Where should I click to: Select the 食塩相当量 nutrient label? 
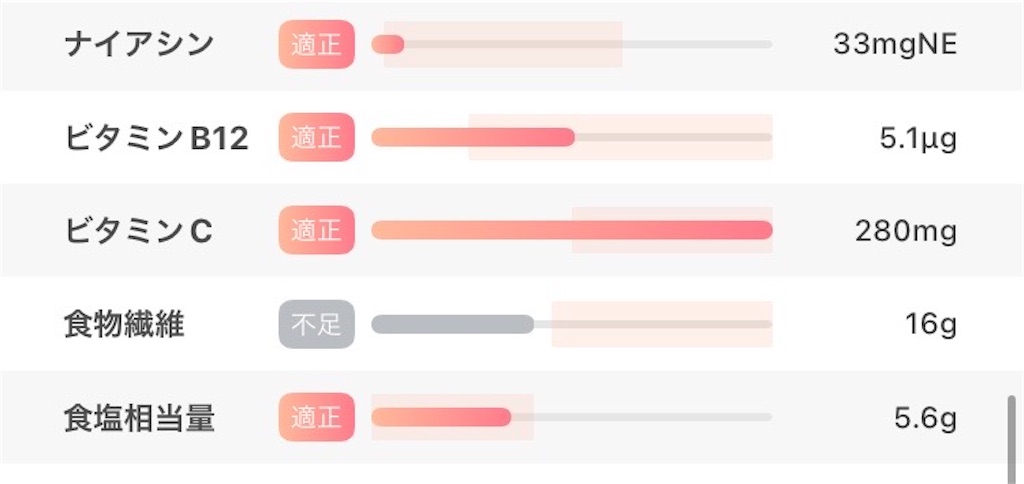tap(140, 418)
